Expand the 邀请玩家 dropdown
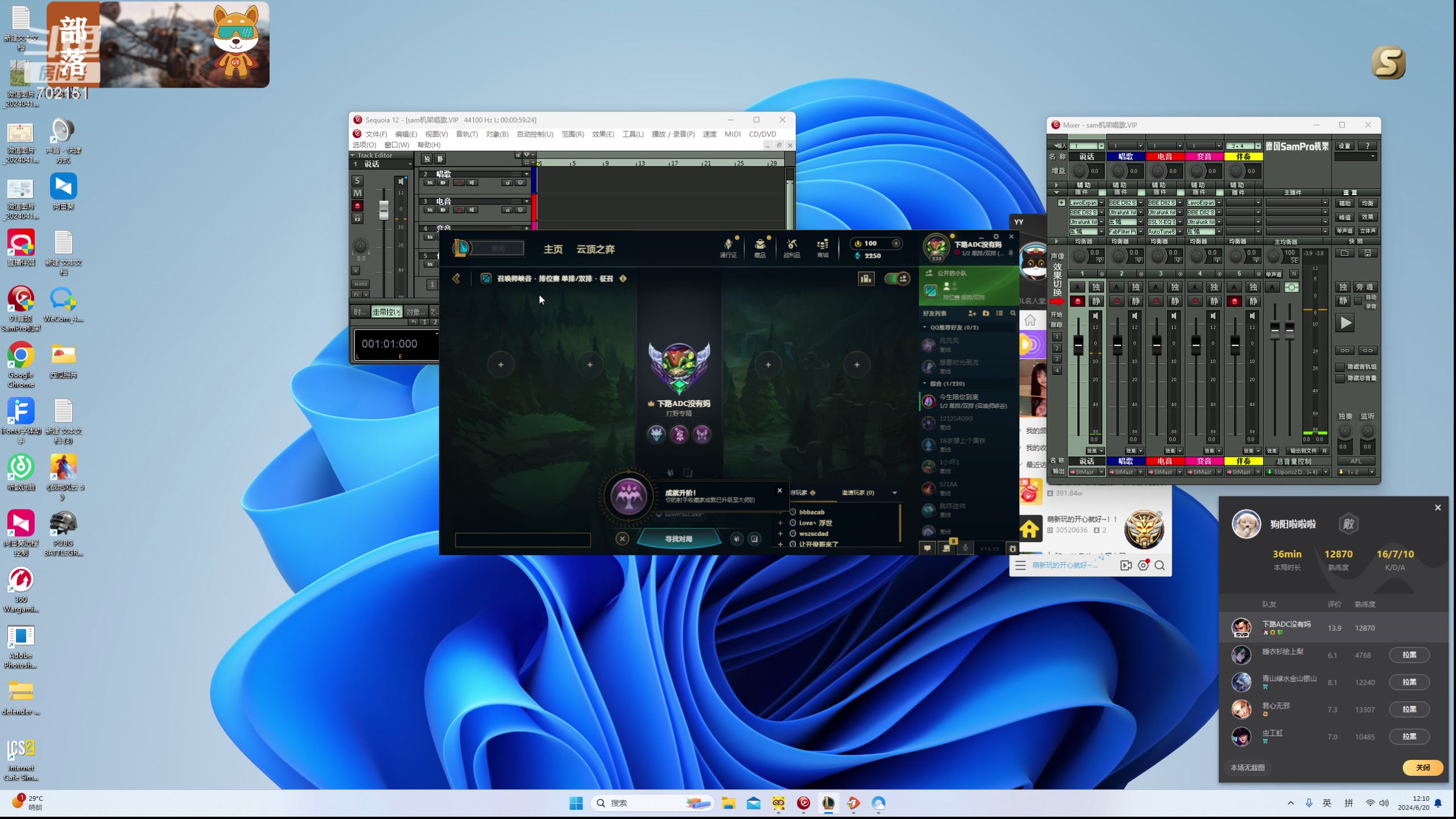The width and height of the screenshot is (1456, 819). click(895, 493)
